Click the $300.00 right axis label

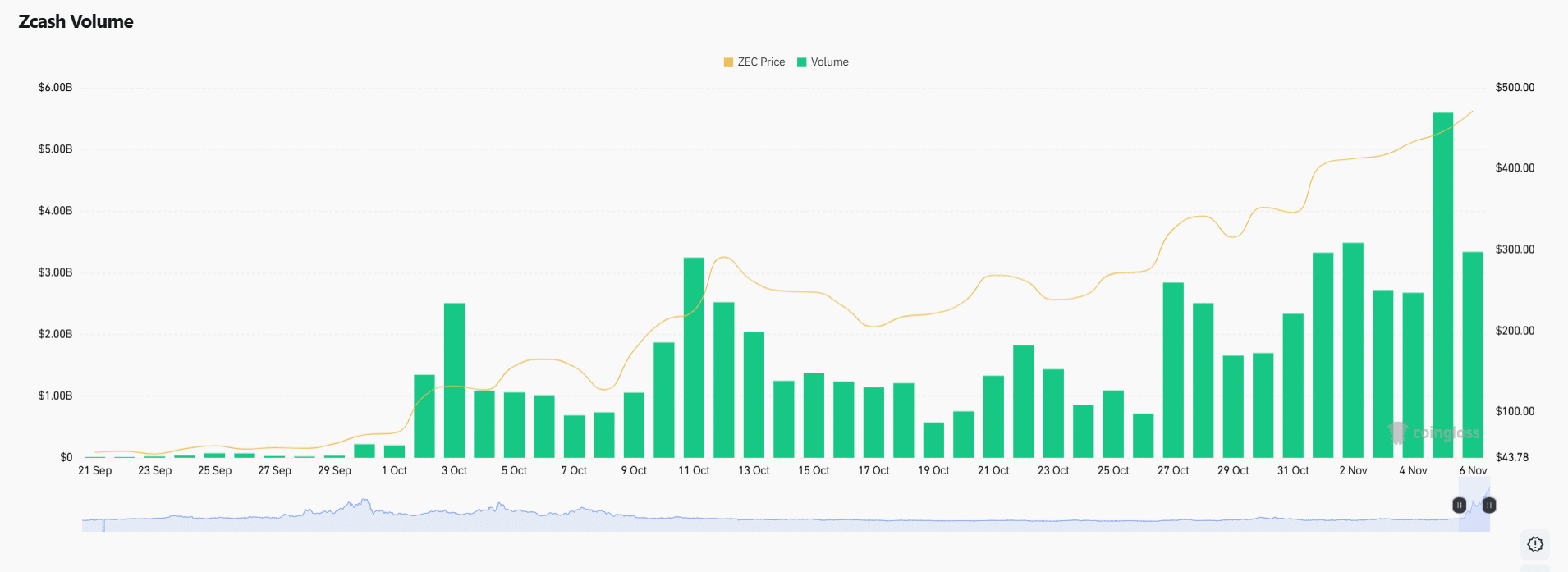click(x=1515, y=249)
